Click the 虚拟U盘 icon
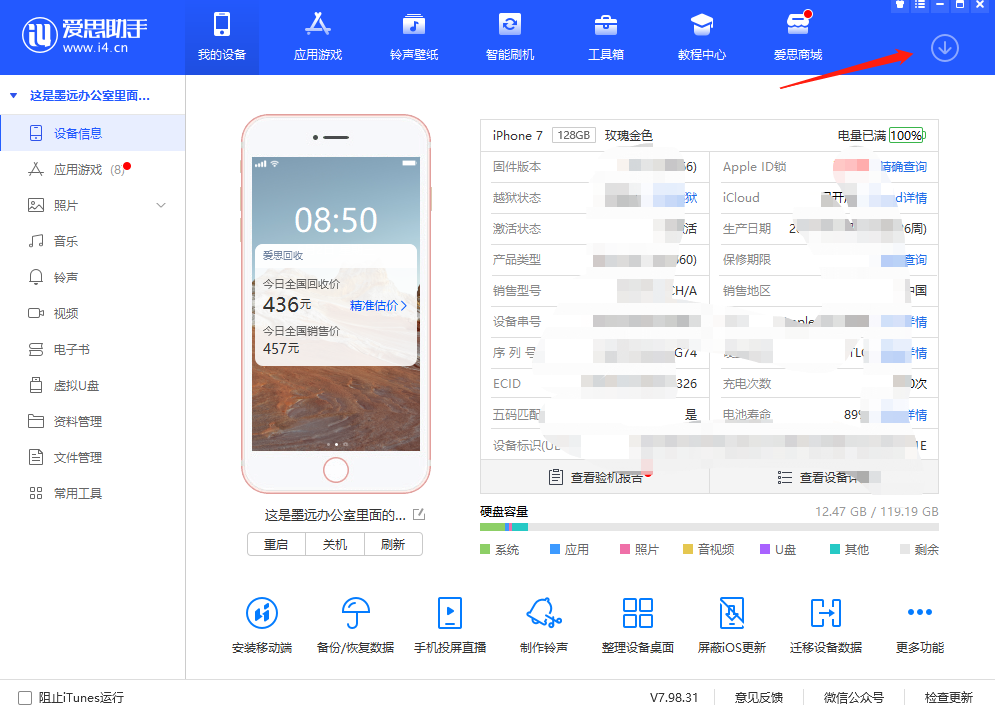 tap(36, 385)
